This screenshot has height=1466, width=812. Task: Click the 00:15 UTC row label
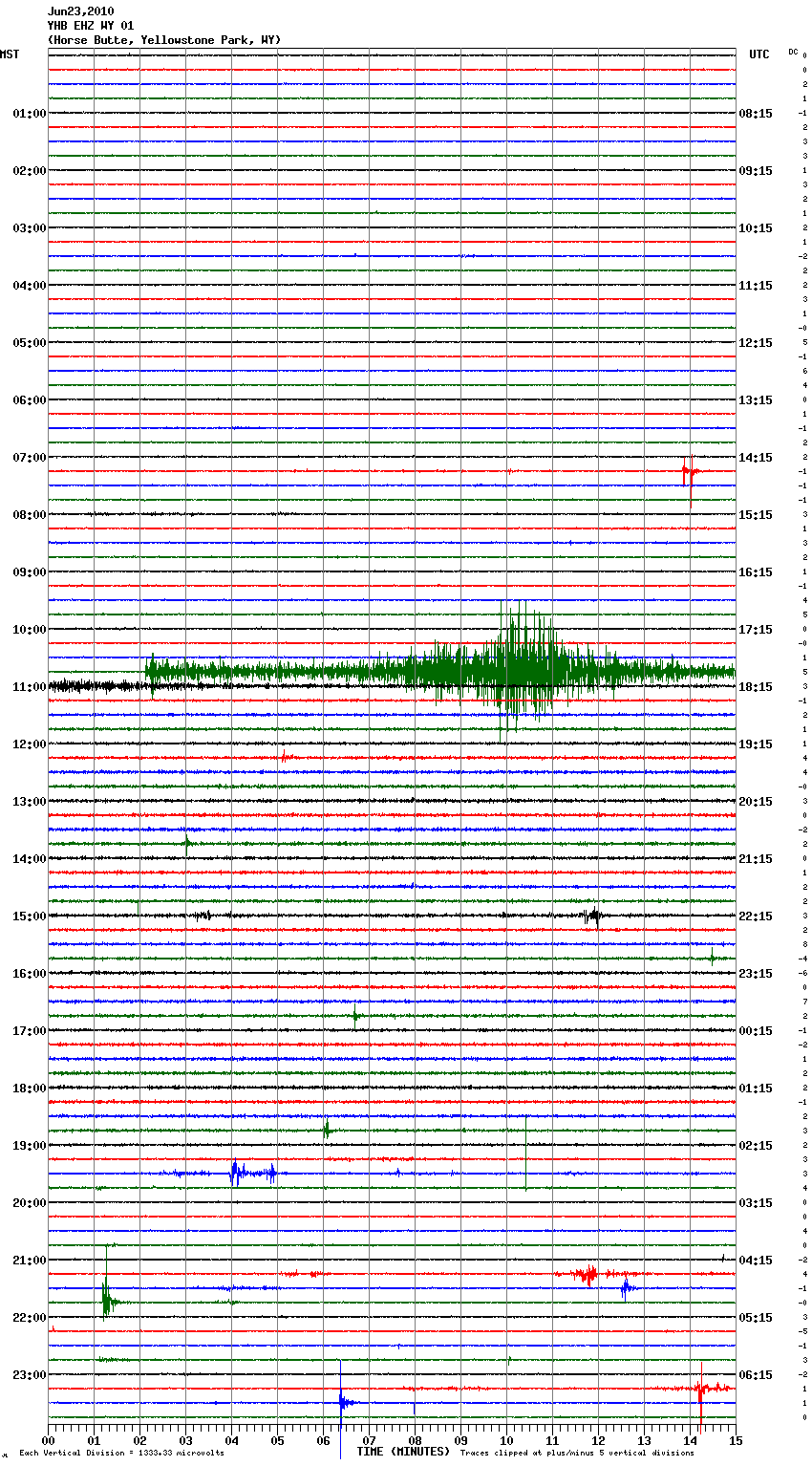(x=756, y=1031)
